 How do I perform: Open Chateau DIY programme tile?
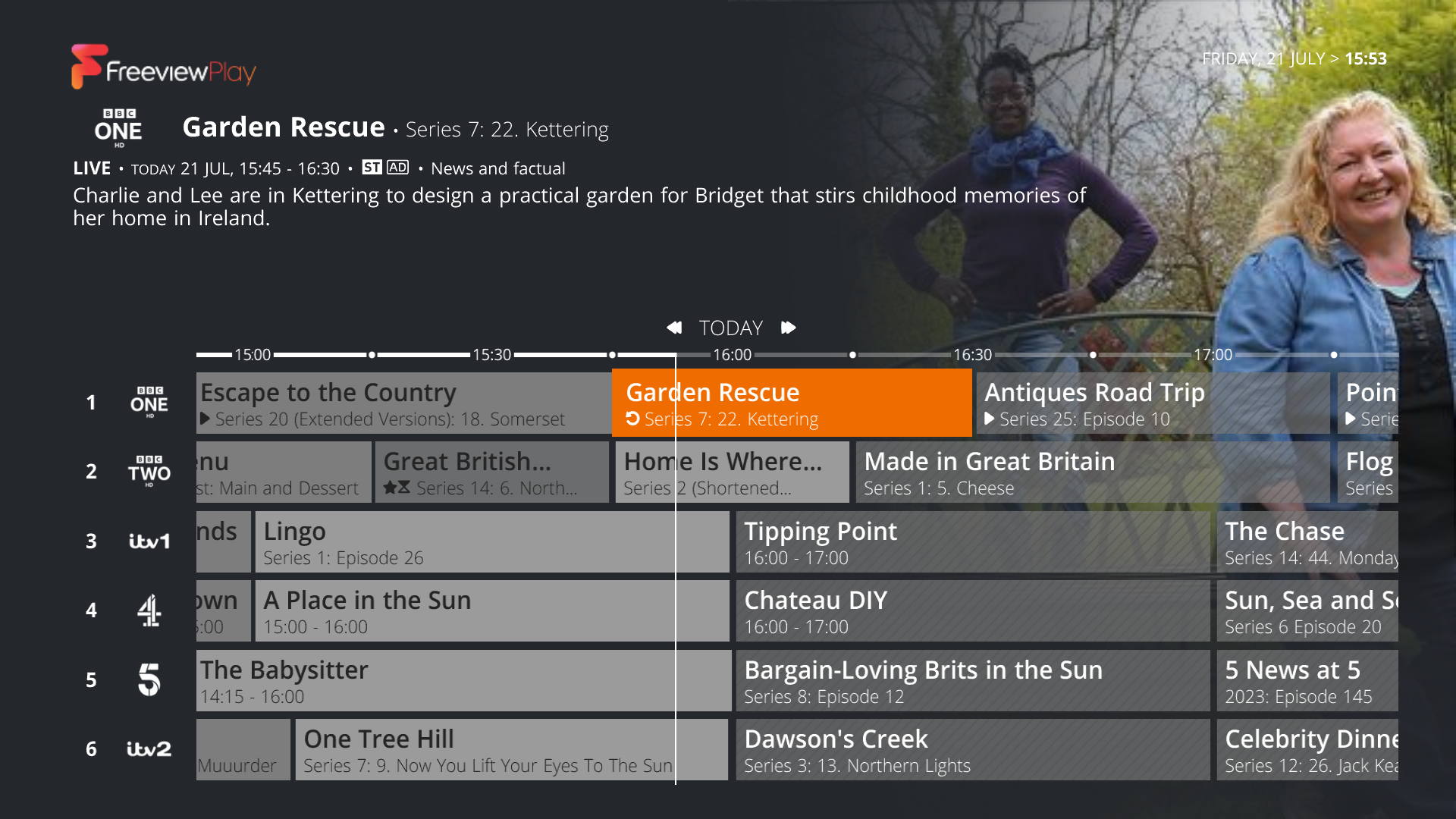[x=973, y=610]
